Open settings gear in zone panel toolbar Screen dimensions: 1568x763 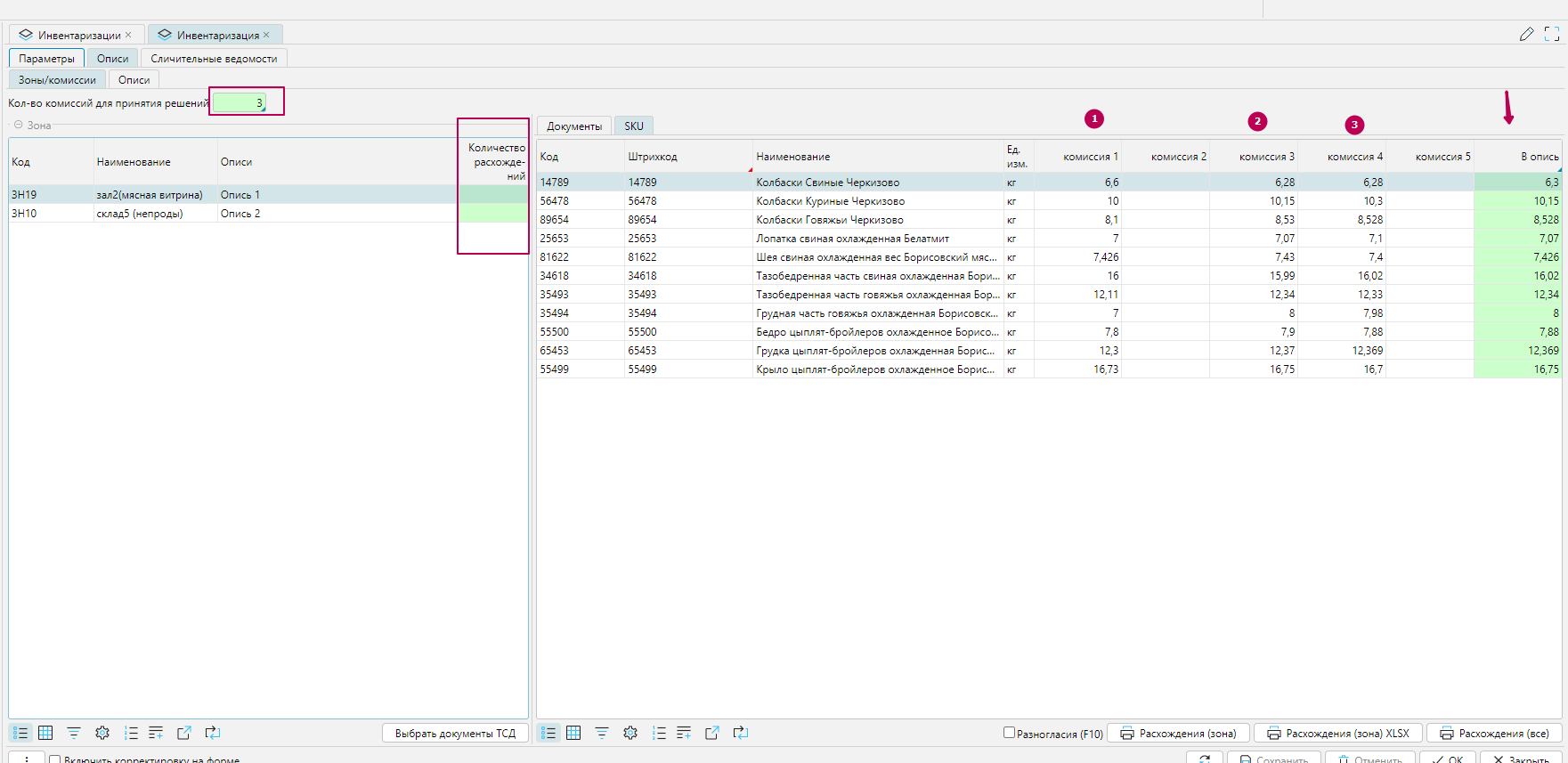tap(102, 733)
